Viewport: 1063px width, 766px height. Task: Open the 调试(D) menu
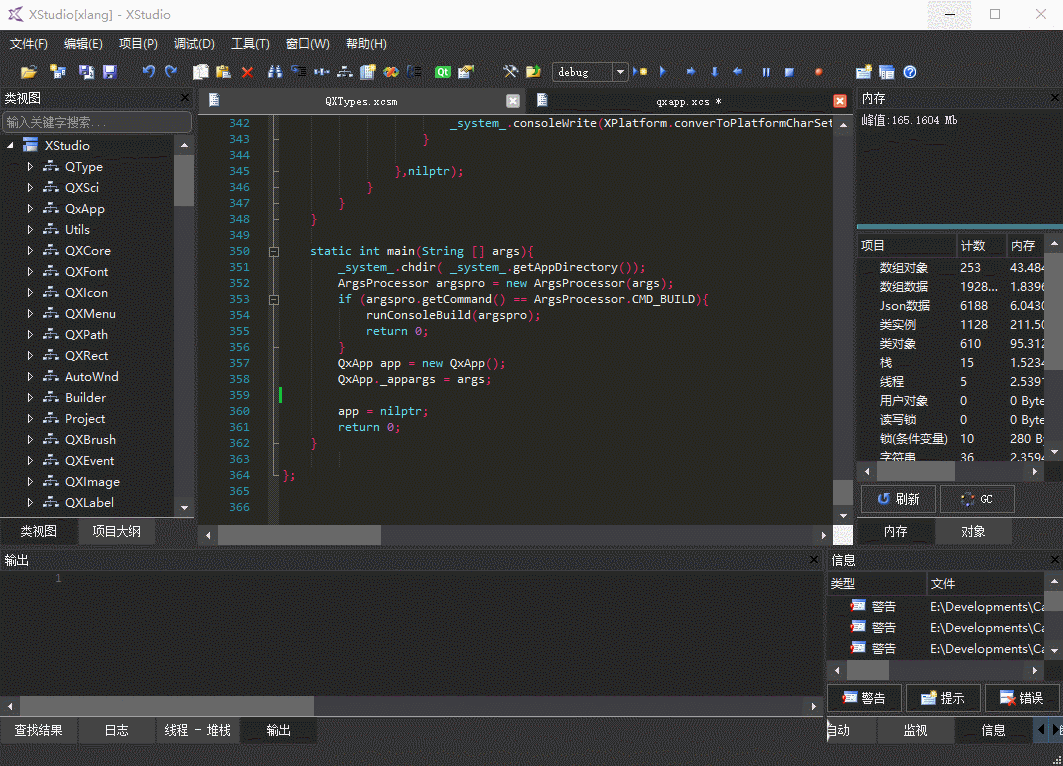click(x=194, y=43)
